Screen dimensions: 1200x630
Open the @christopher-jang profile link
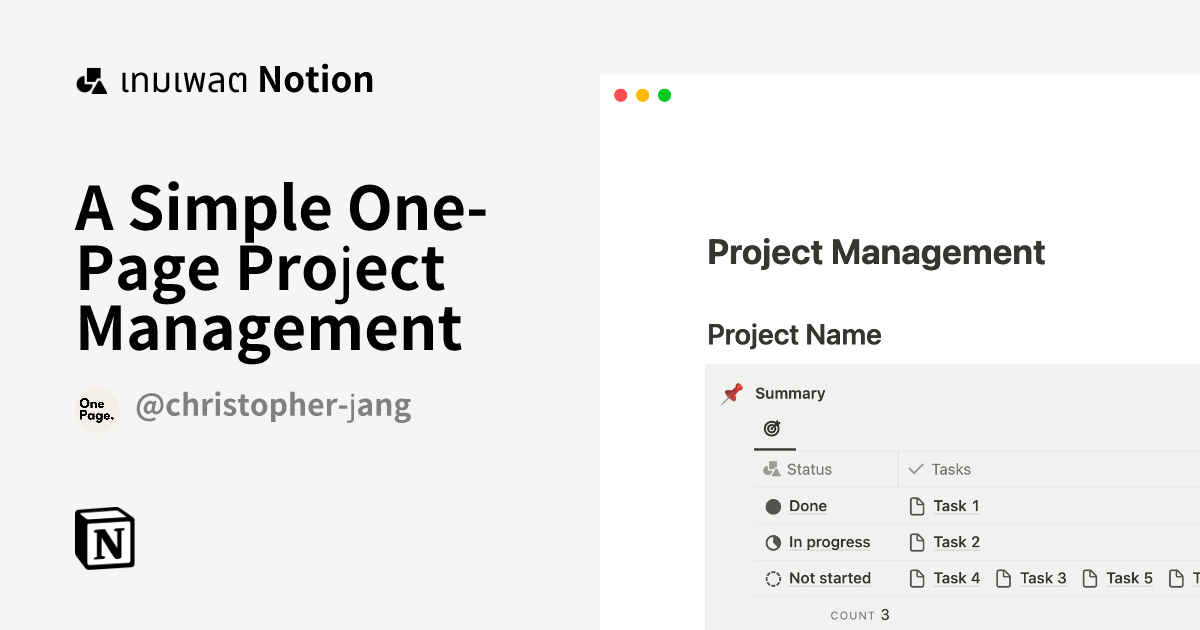click(273, 405)
